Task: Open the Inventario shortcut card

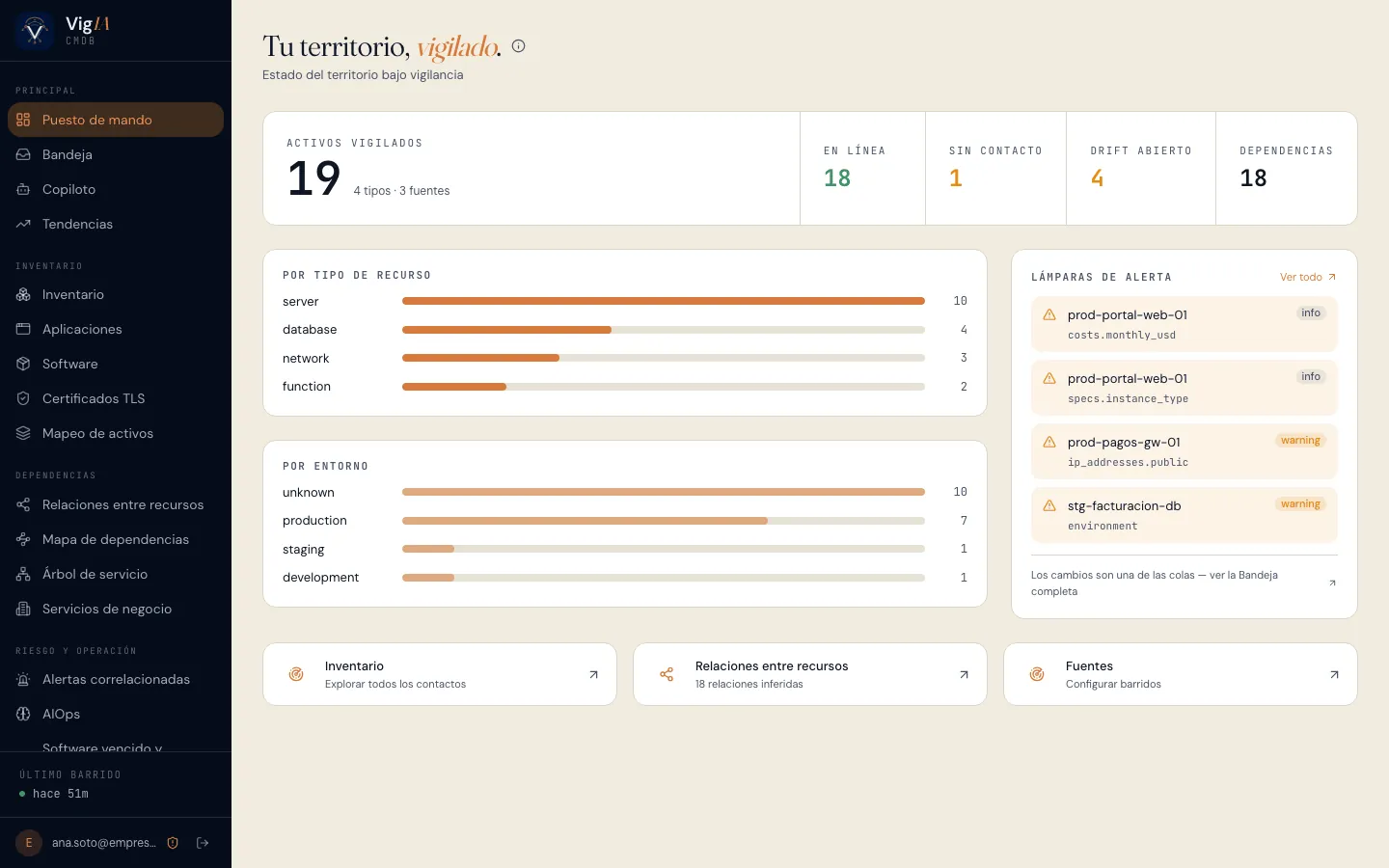Action: pos(440,674)
